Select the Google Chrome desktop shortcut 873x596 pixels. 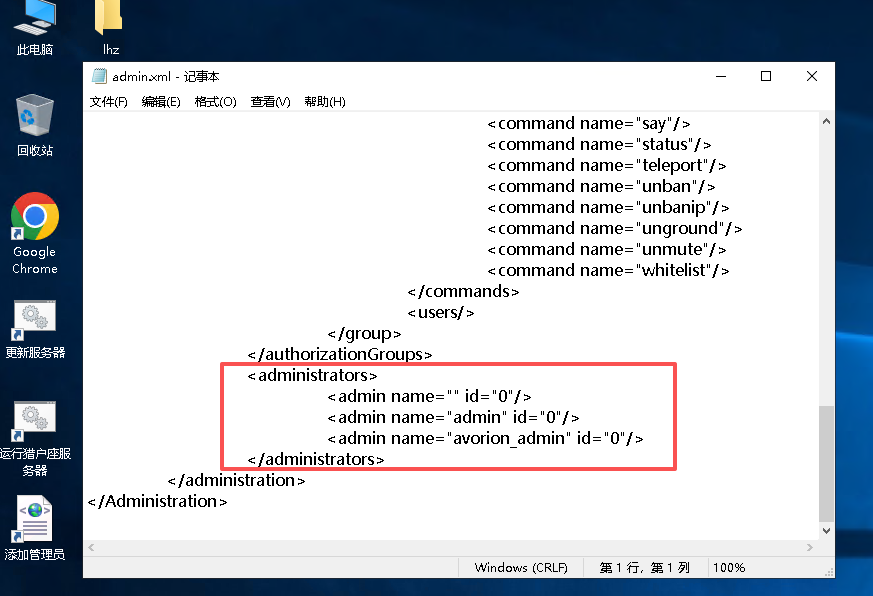pyautogui.click(x=35, y=233)
